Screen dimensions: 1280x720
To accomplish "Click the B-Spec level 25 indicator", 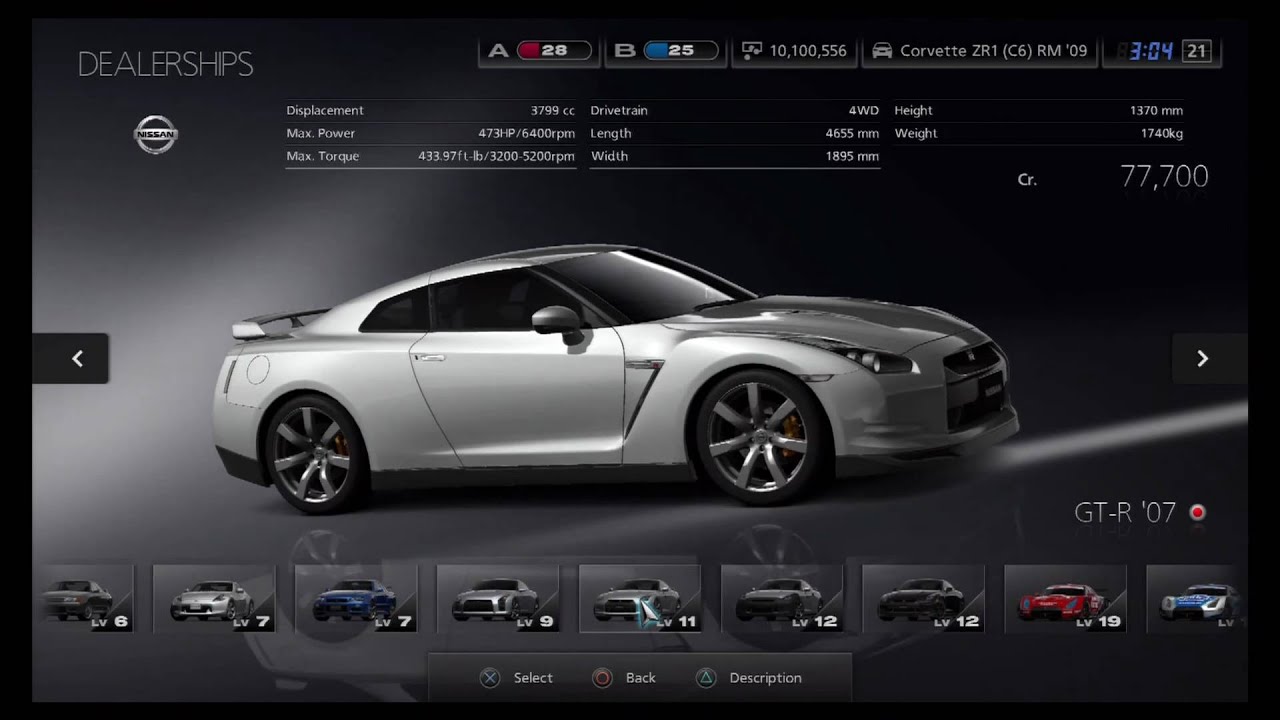I will click(x=668, y=51).
